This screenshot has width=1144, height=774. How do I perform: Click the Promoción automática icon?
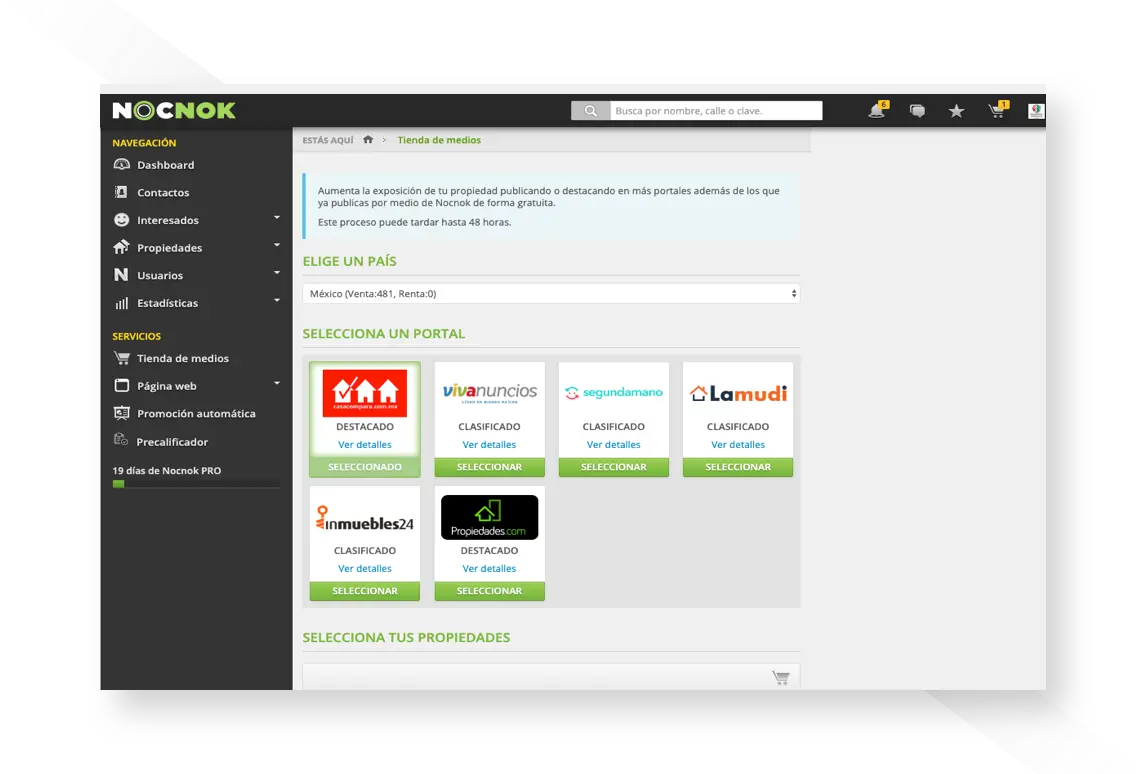122,413
